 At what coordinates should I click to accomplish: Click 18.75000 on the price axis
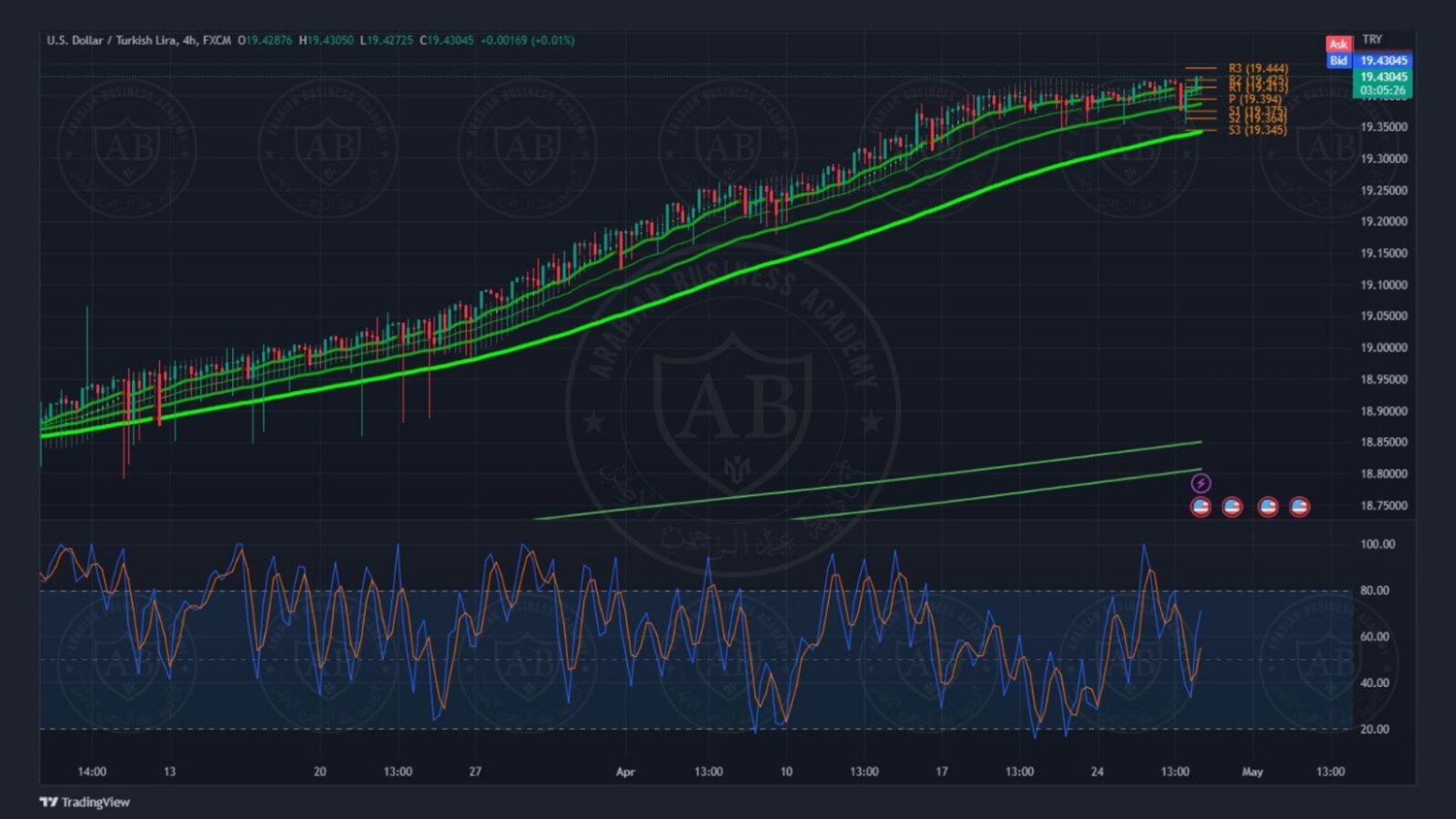pos(1383,506)
